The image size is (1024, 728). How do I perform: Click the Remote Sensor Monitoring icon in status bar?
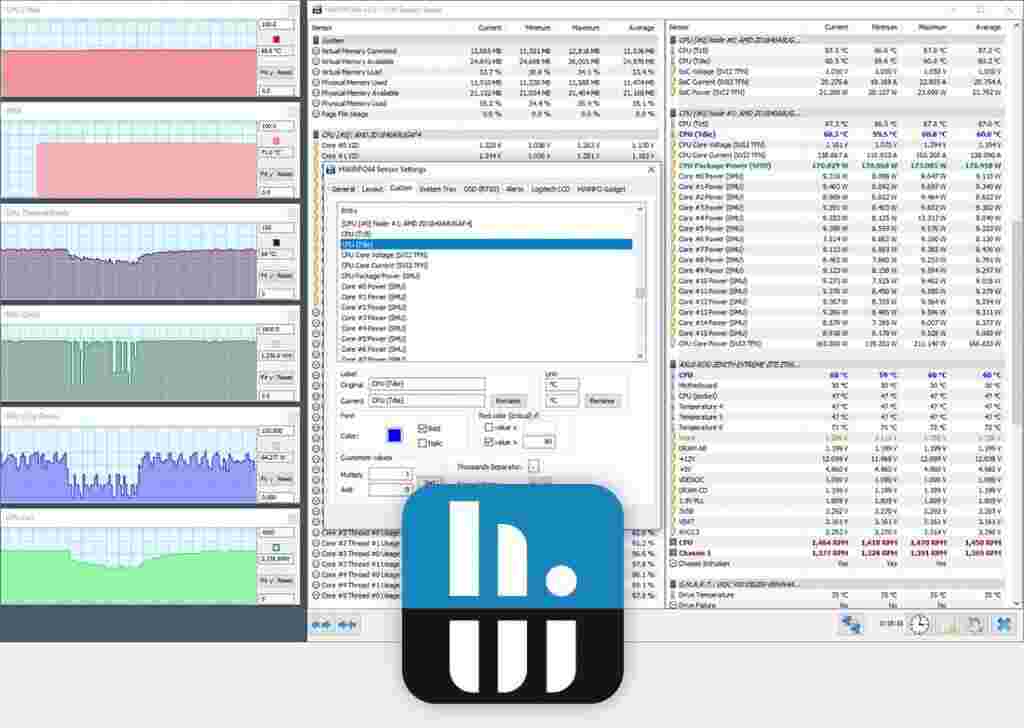coord(853,625)
